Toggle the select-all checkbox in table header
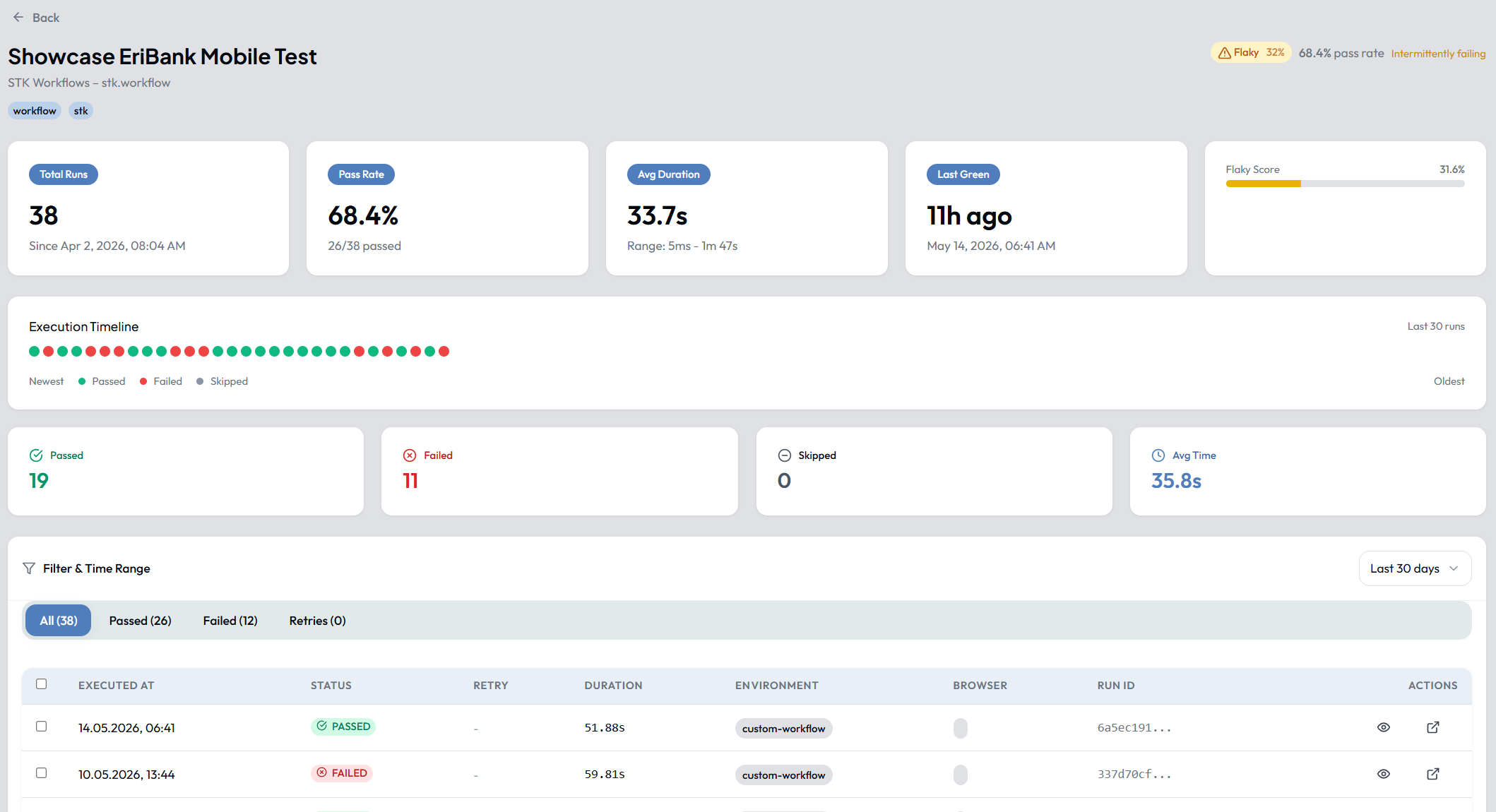 click(42, 684)
